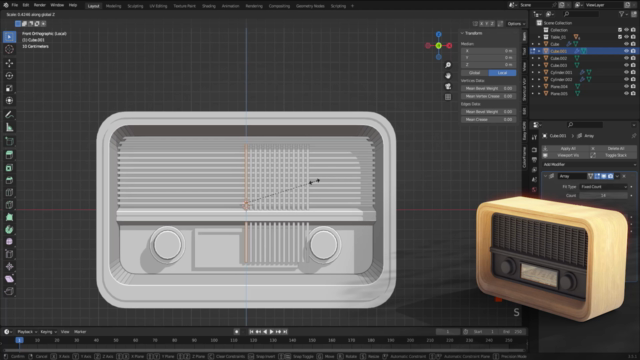Screen dimensions: 640x360
Task: Pick the Smooth tool
Action: pyautogui.click(x=9, y=242)
